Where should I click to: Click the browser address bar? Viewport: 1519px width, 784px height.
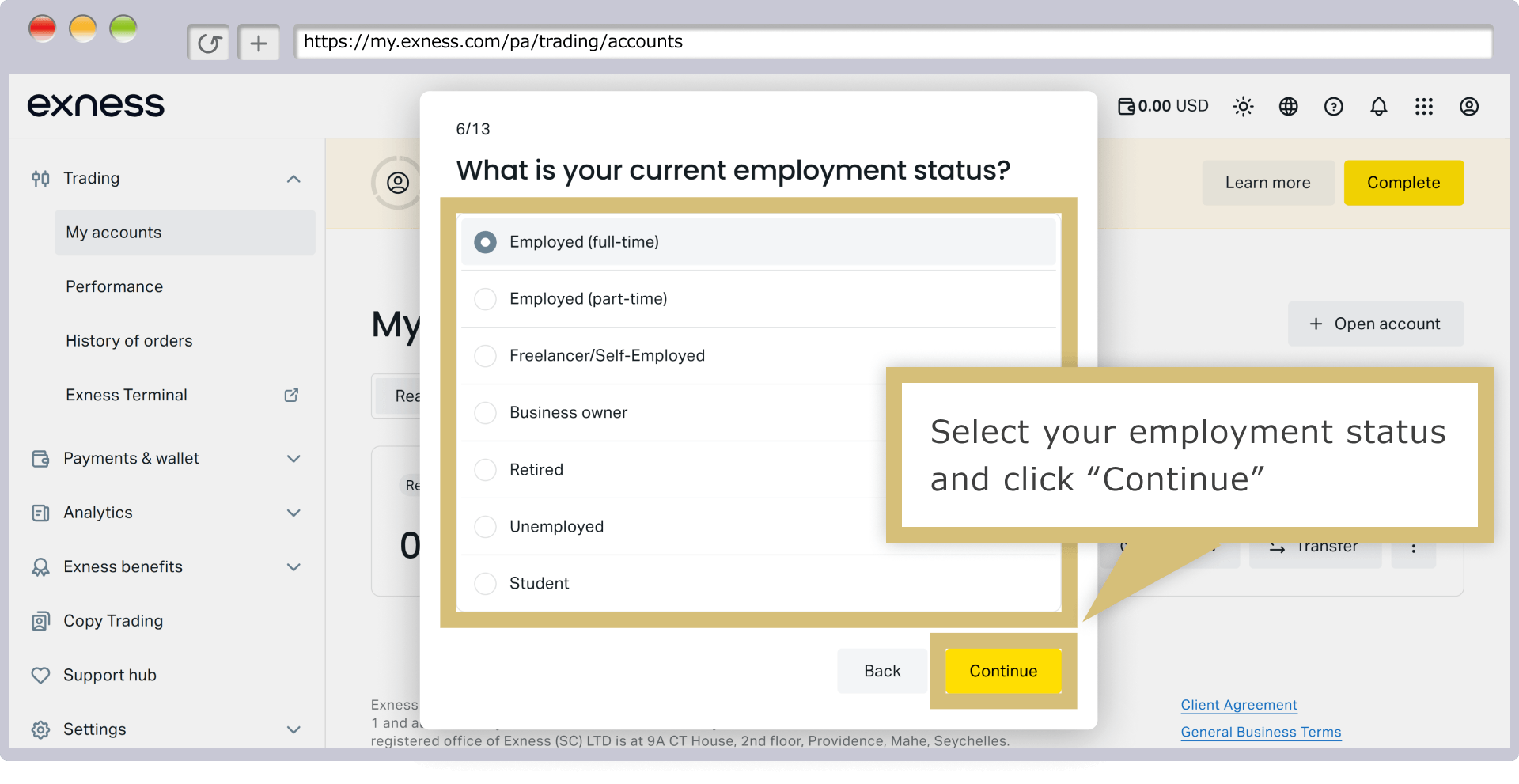coord(892,42)
